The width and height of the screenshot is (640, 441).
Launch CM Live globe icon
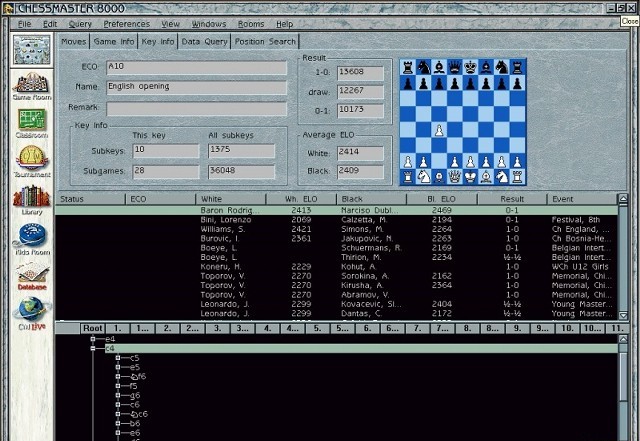[33, 315]
